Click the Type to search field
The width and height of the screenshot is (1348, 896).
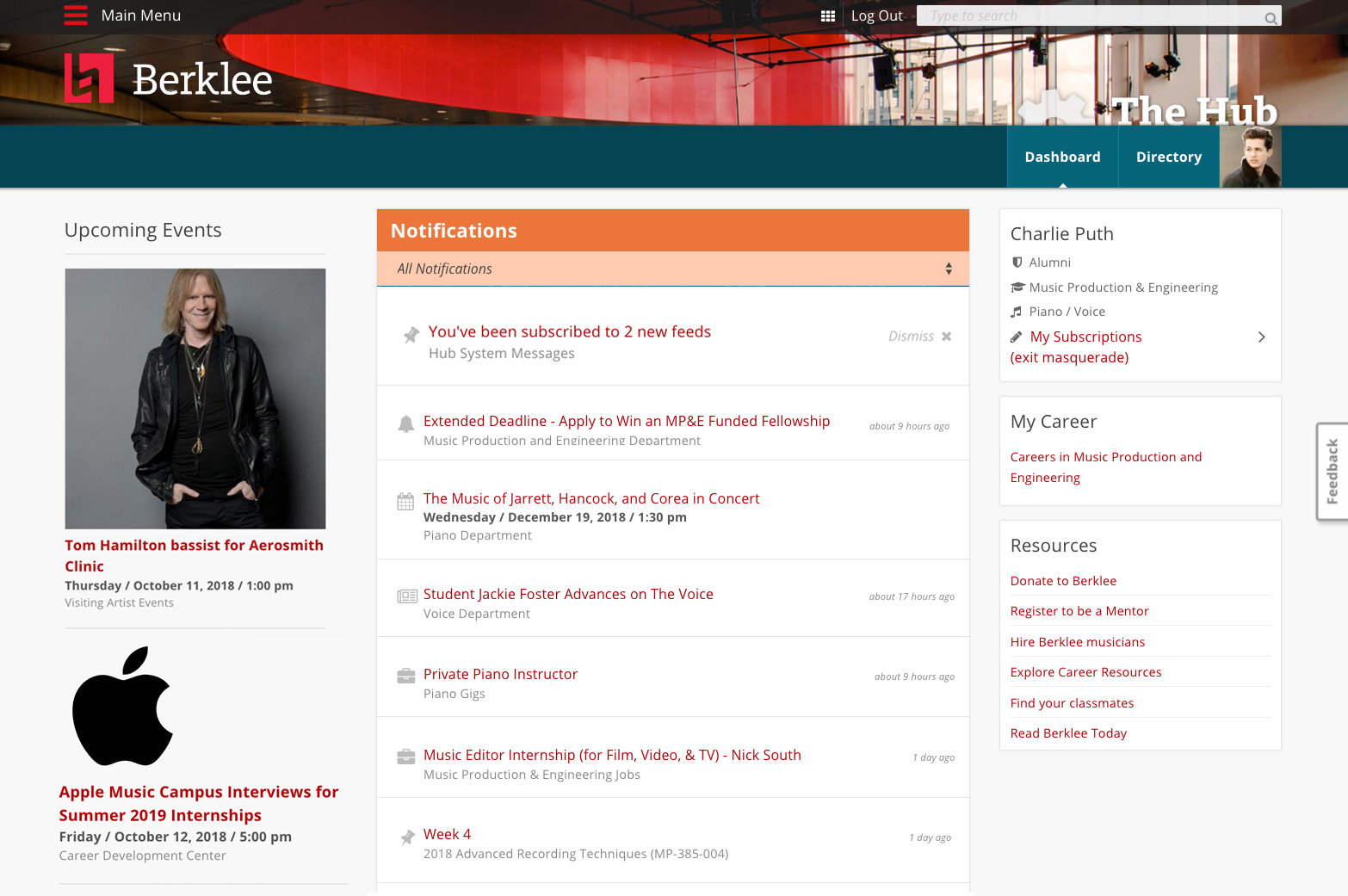[x=1089, y=16]
